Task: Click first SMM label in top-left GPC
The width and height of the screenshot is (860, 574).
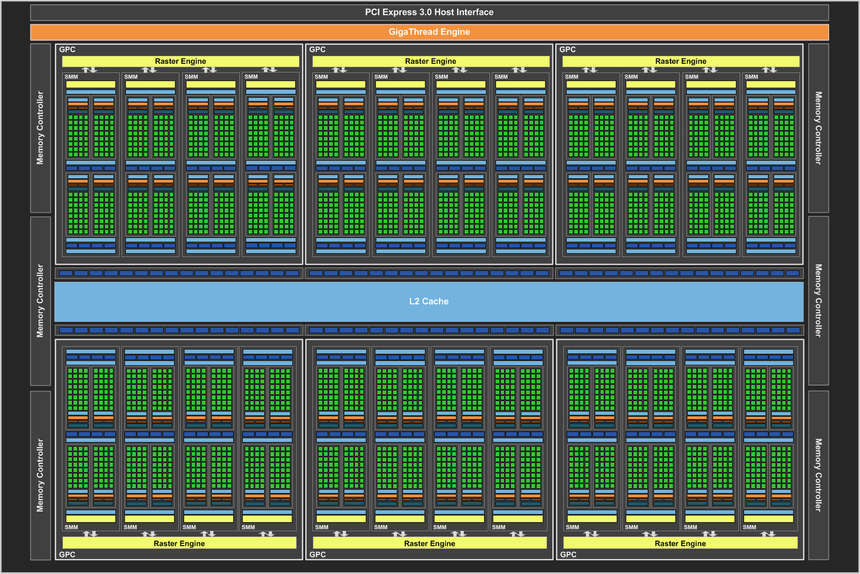Action: click(x=72, y=75)
